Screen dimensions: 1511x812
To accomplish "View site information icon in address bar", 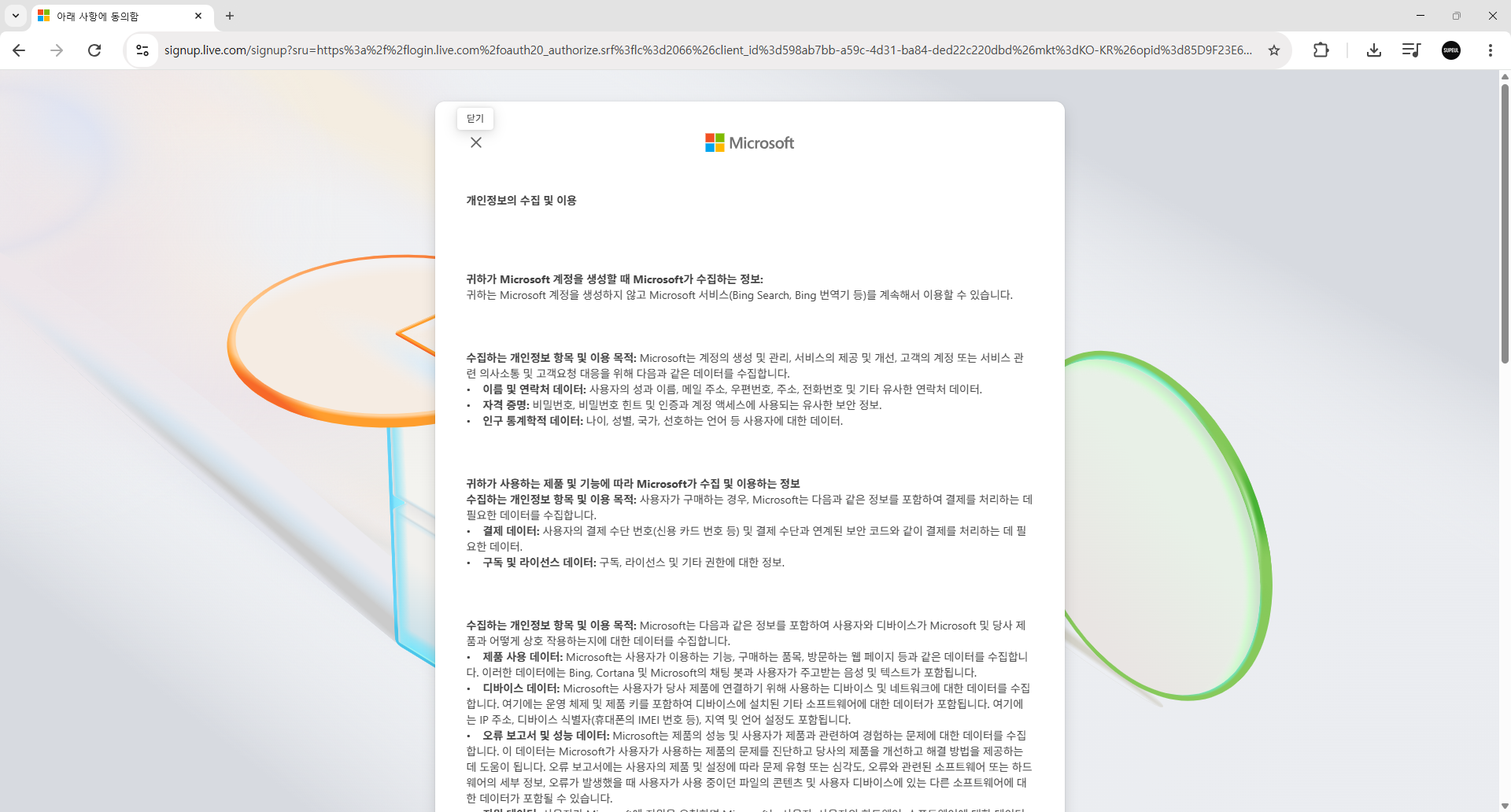I will 142,50.
